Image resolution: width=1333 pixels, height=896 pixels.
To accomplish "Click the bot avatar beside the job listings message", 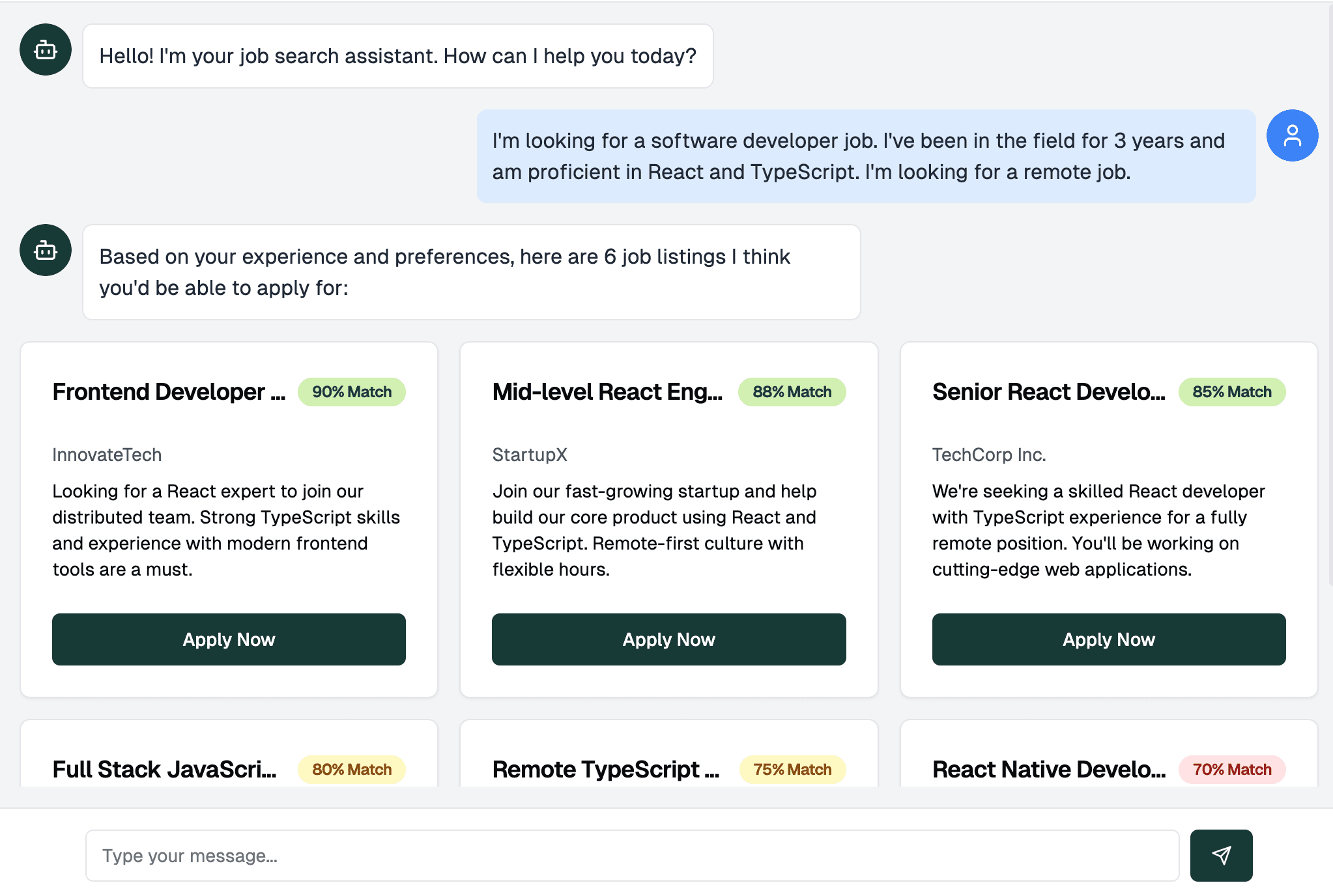I will [46, 250].
